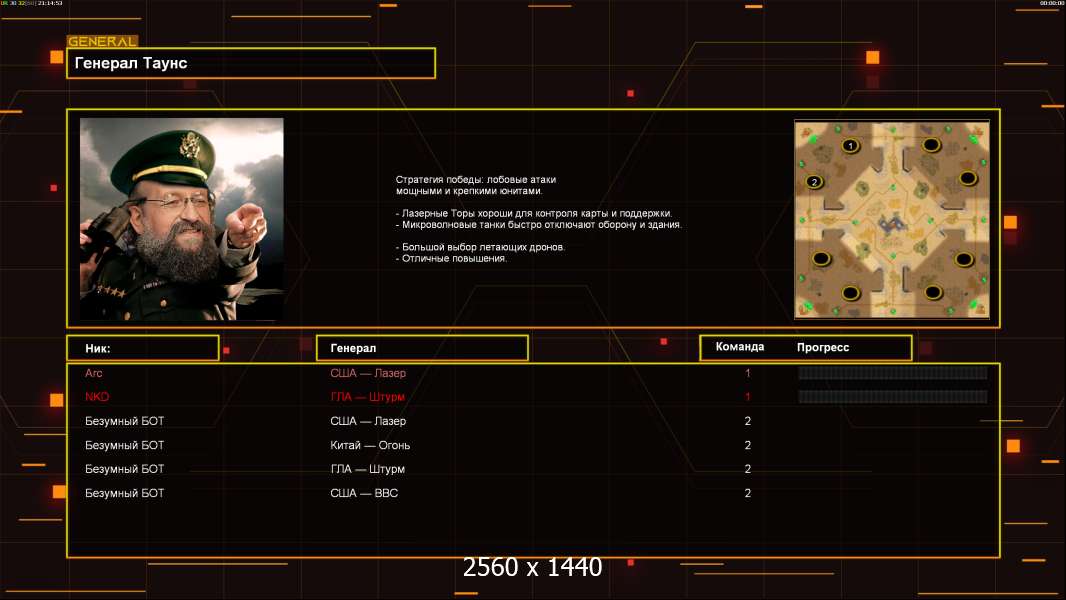Click the GENERAL tag above the name box
Viewport: 1066px width, 600px height.
coord(101,42)
